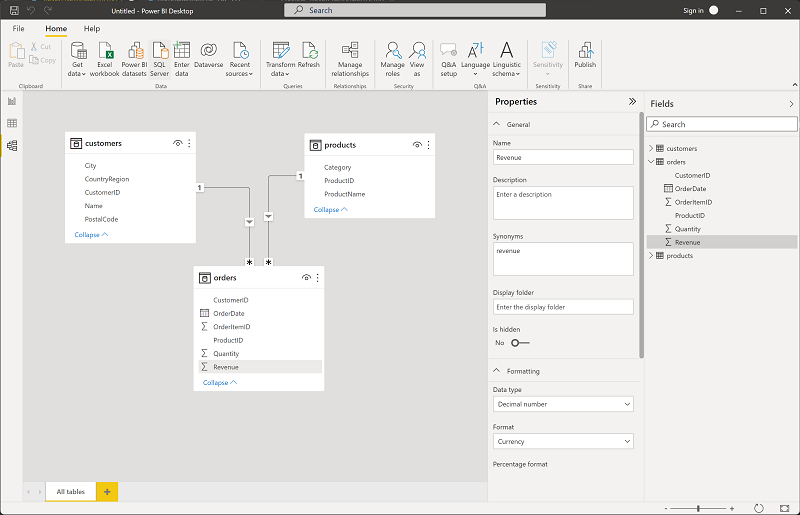The width and height of the screenshot is (800, 515).
Task: Switch to Data view in sidebar
Action: point(12,123)
